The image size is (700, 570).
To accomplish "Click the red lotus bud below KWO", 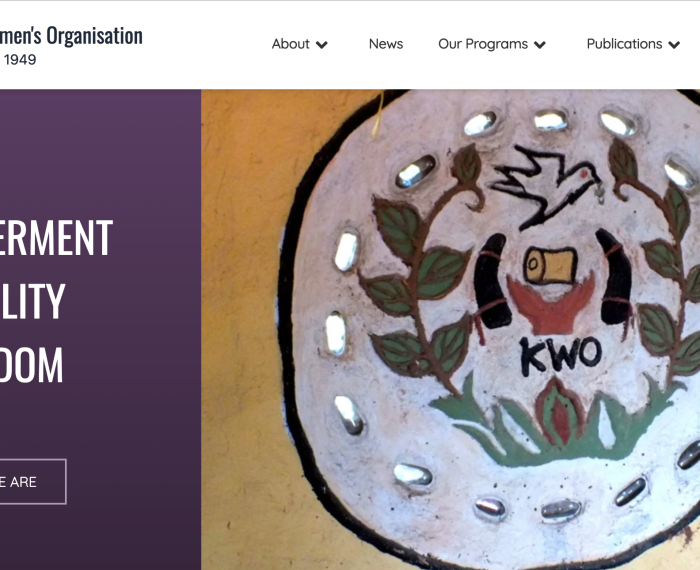I will pyautogui.click(x=560, y=412).
